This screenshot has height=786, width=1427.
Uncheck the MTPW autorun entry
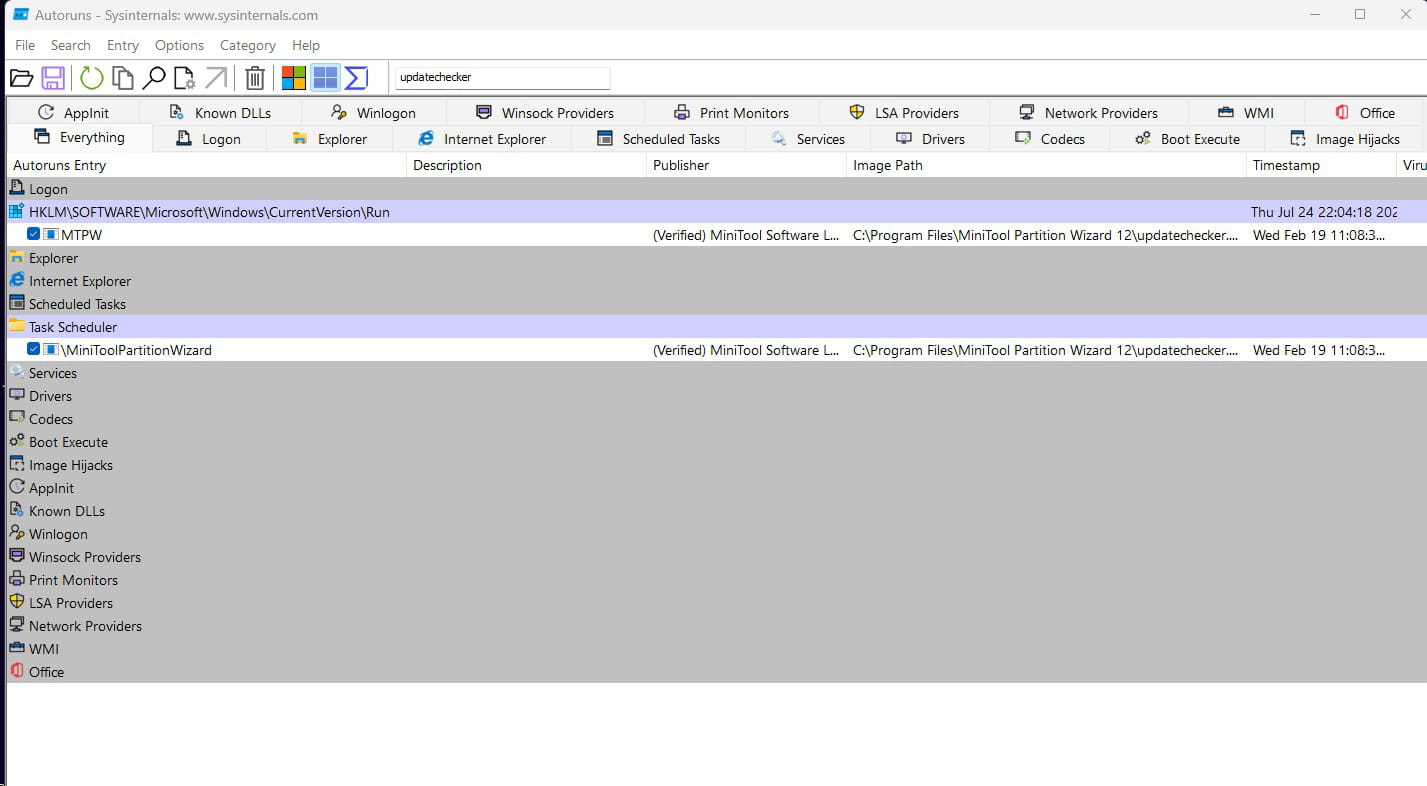tap(34, 235)
